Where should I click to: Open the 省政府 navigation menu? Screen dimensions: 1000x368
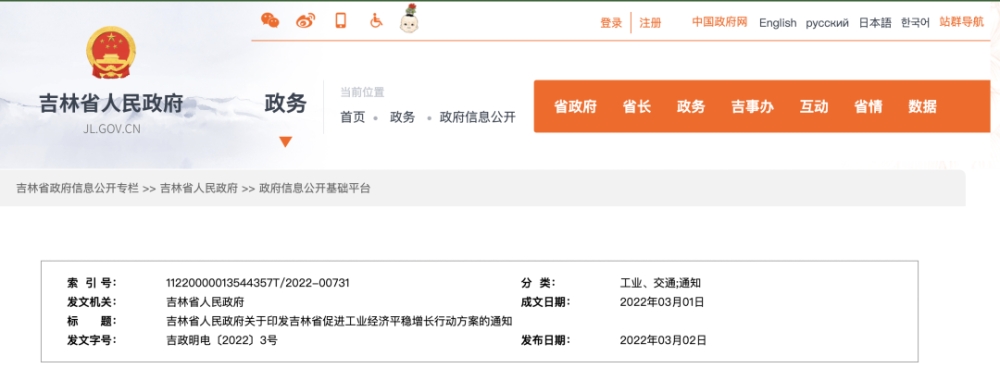pos(575,107)
